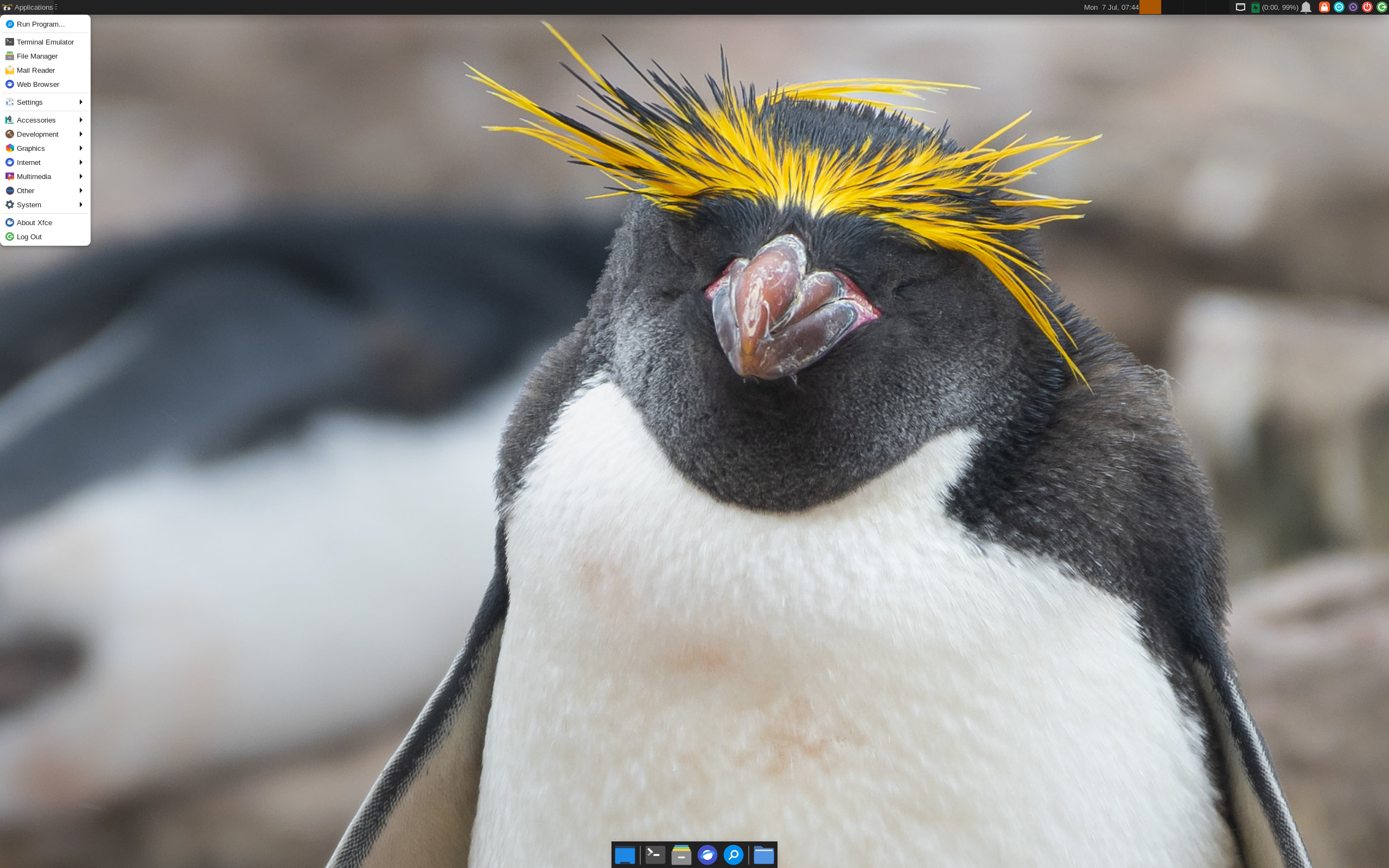Image resolution: width=1389 pixels, height=868 pixels.
Task: Expand the Development submenu
Action: 46,135
